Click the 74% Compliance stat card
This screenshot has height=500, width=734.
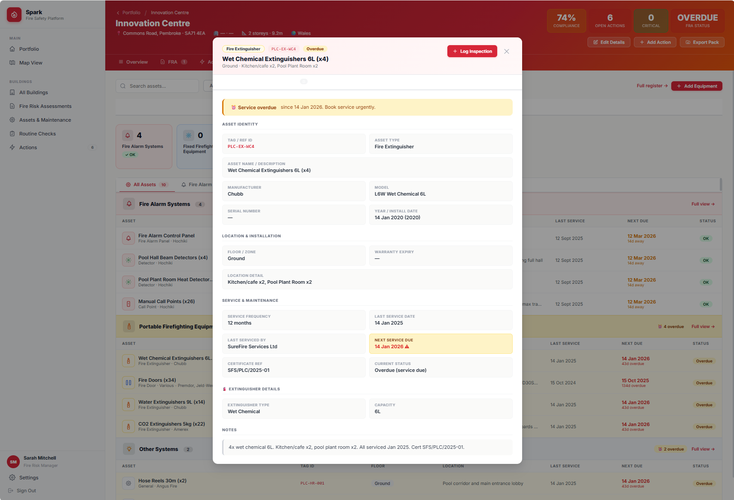pos(566,21)
